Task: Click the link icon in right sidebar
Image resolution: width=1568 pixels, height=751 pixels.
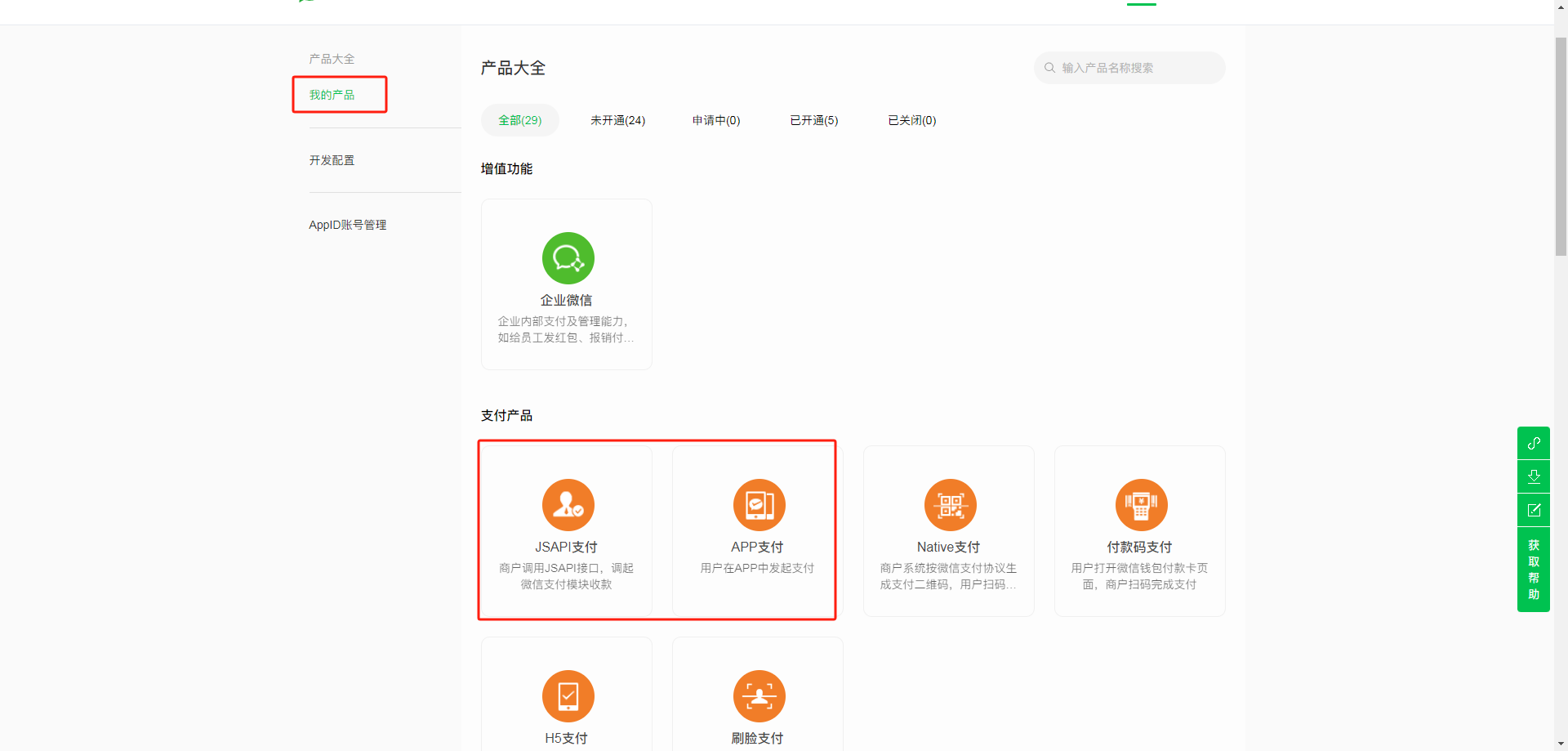Action: pos(1533,443)
